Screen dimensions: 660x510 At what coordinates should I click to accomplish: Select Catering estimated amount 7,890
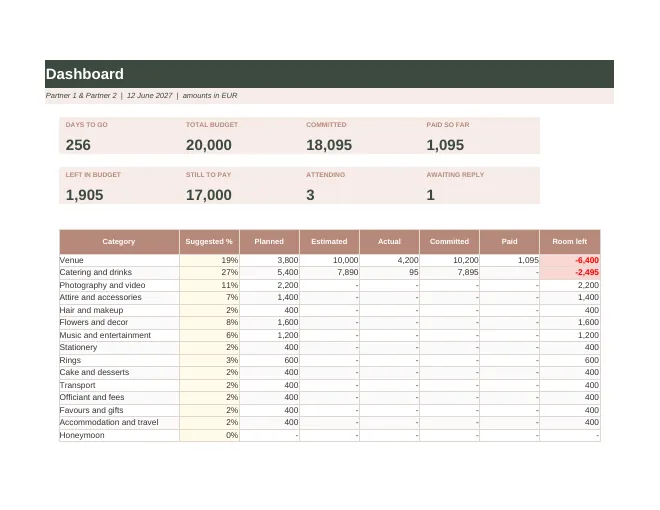(329, 273)
